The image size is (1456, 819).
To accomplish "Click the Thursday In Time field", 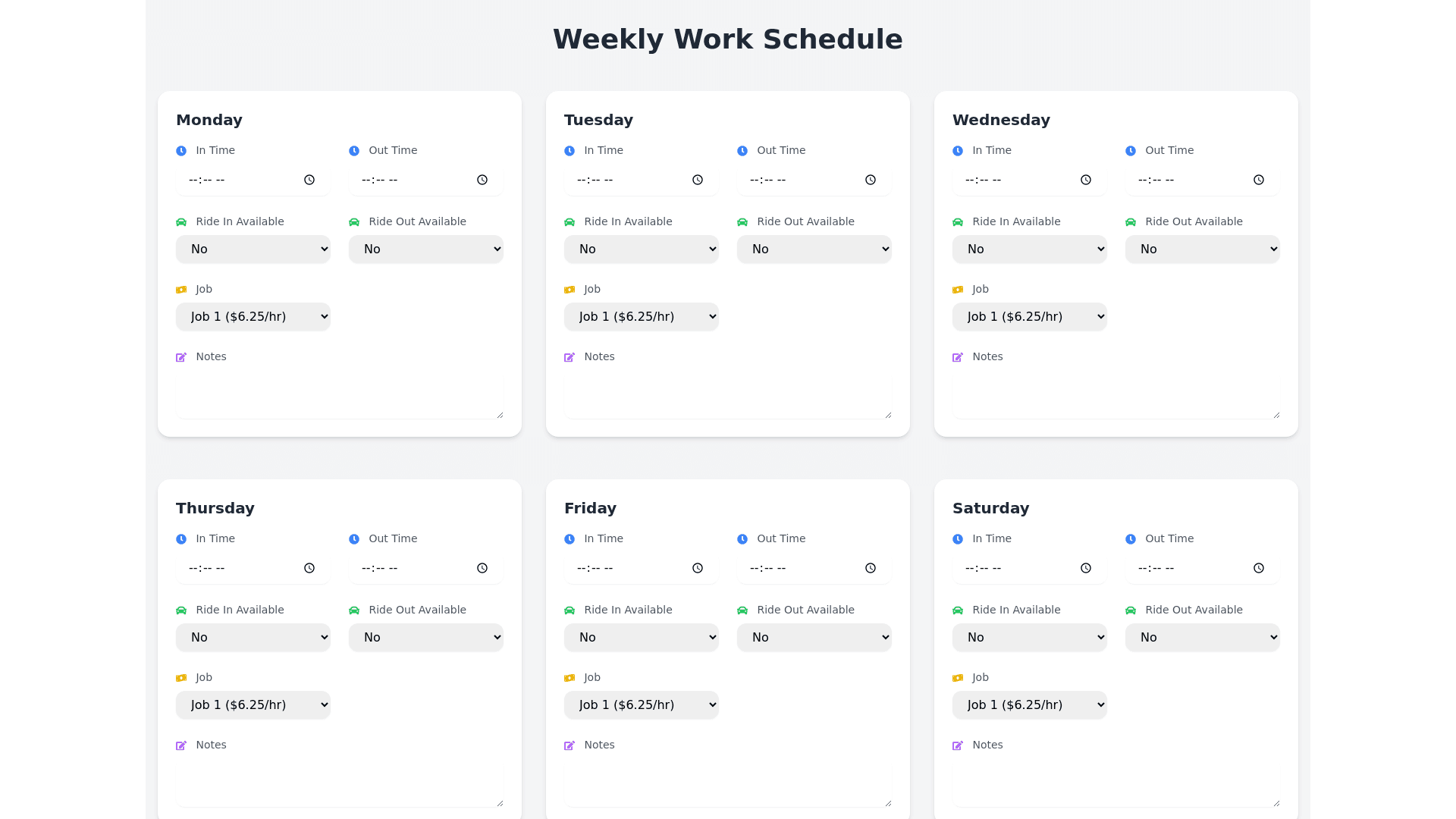I will tap(243, 568).
